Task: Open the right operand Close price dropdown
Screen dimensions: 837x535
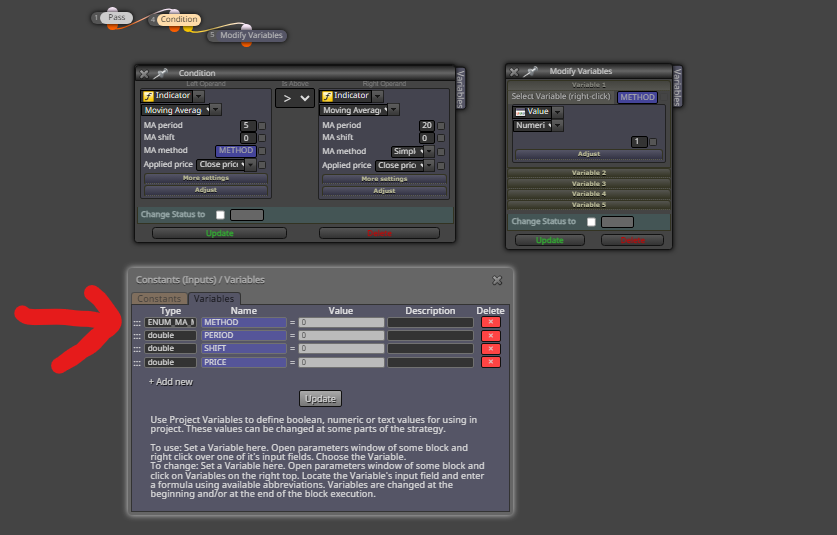Action: [x=429, y=166]
